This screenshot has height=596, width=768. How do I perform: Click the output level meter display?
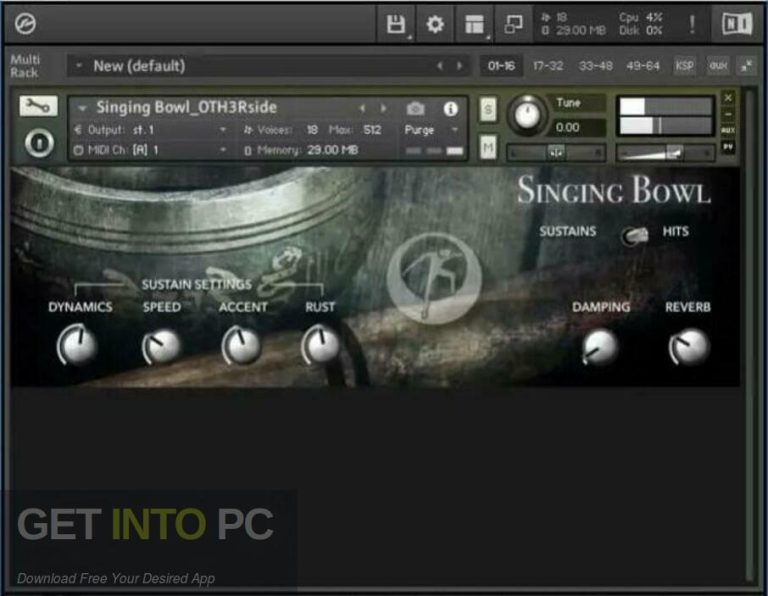[666, 116]
